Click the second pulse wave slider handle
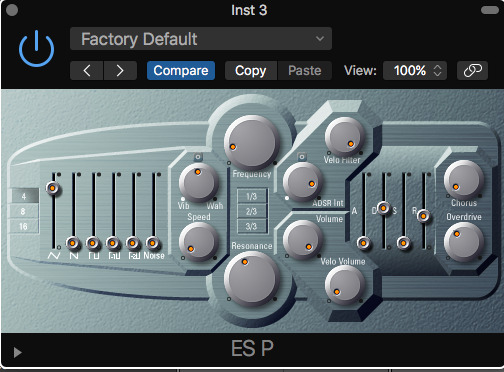This screenshot has height=372, width=504. 113,243
